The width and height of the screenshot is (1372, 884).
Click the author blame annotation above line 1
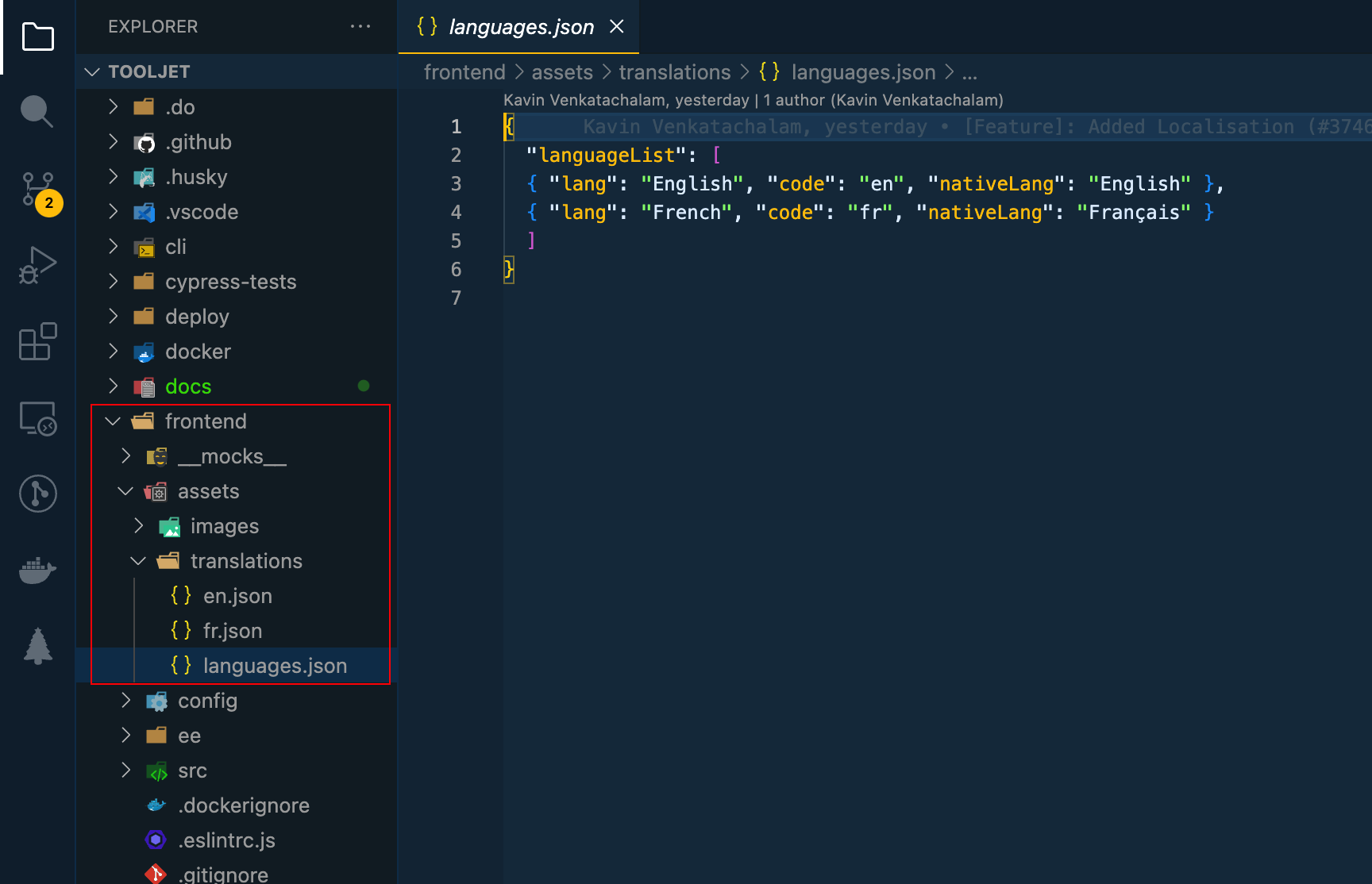pyautogui.click(x=753, y=100)
